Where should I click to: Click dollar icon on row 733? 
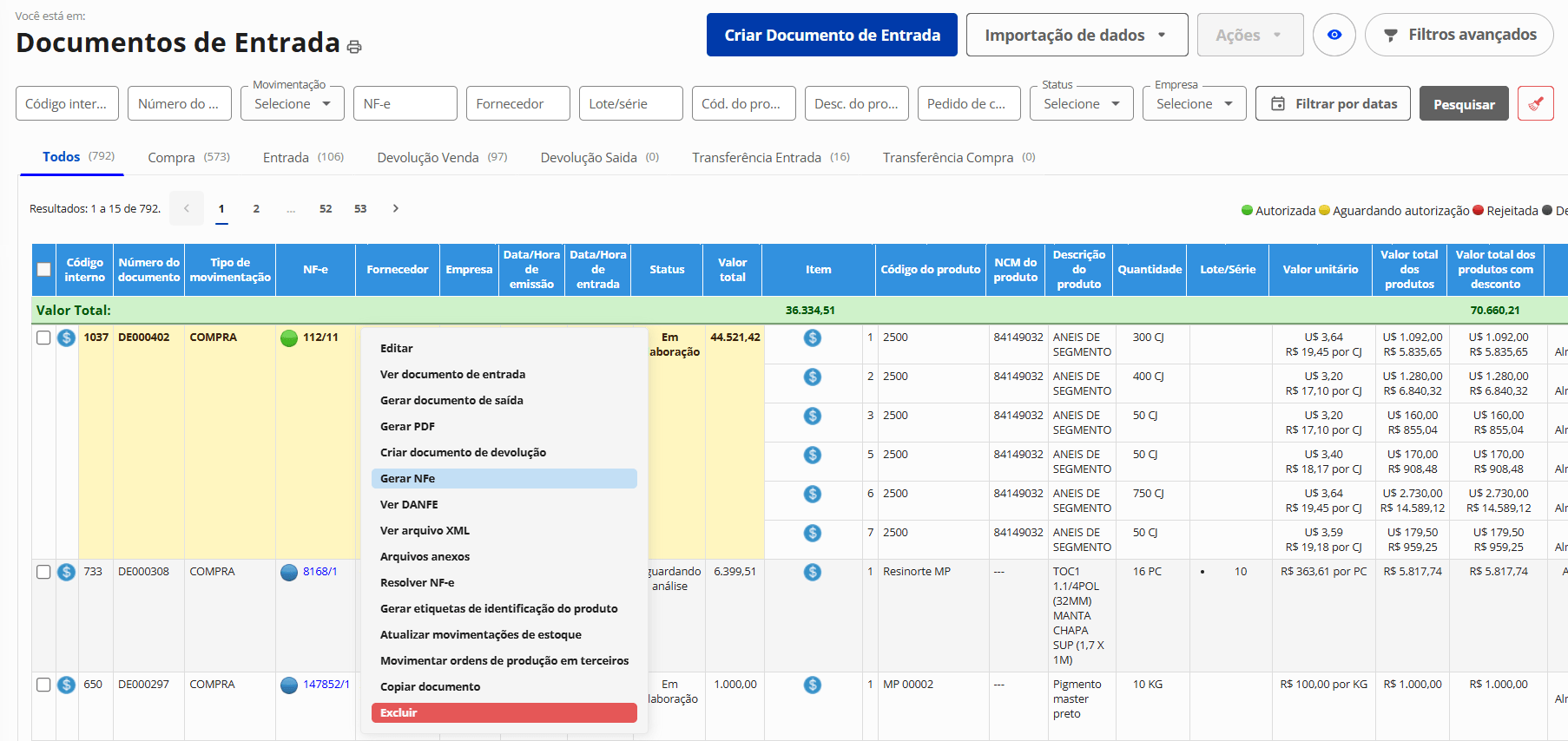(67, 573)
